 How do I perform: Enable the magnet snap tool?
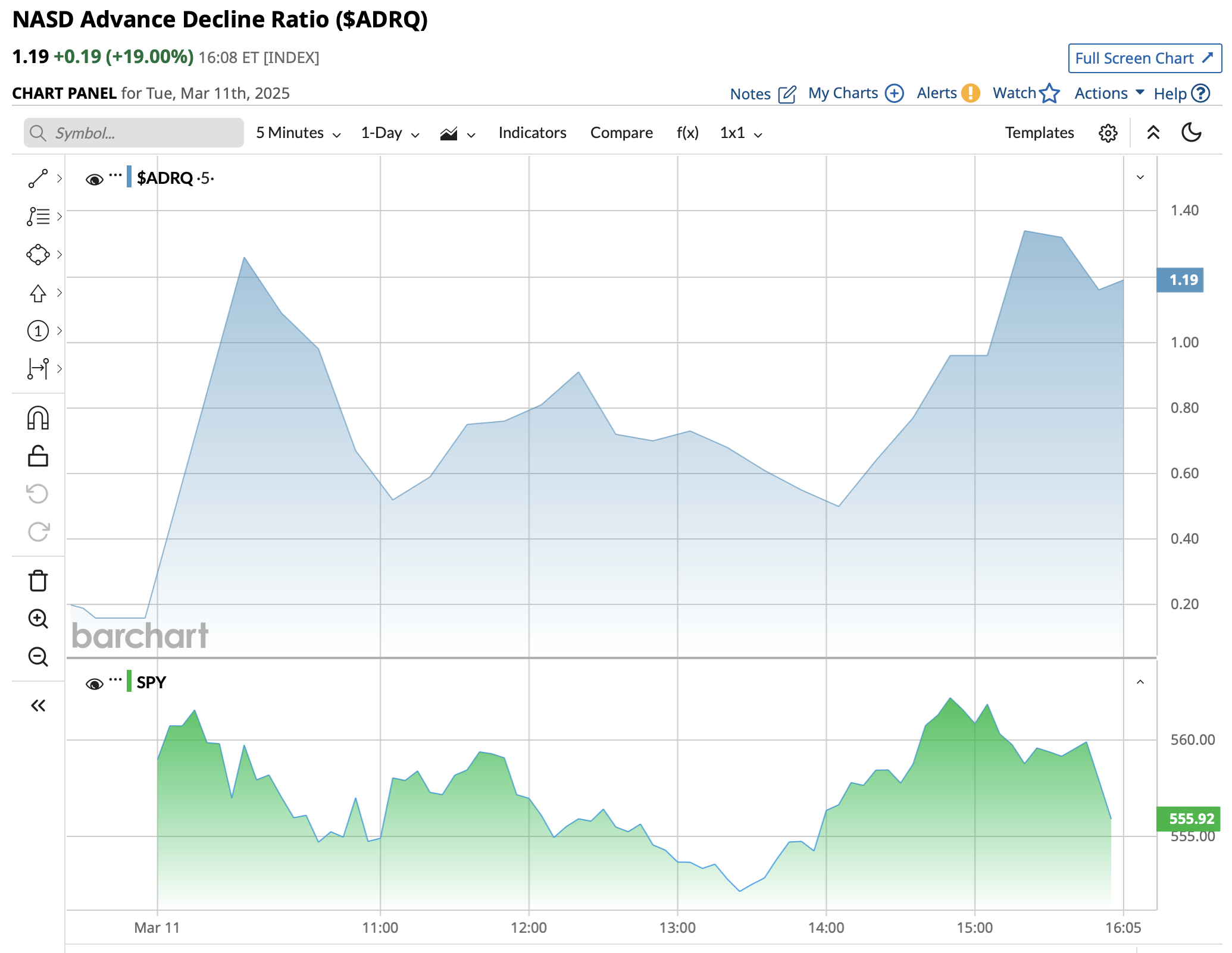(38, 418)
